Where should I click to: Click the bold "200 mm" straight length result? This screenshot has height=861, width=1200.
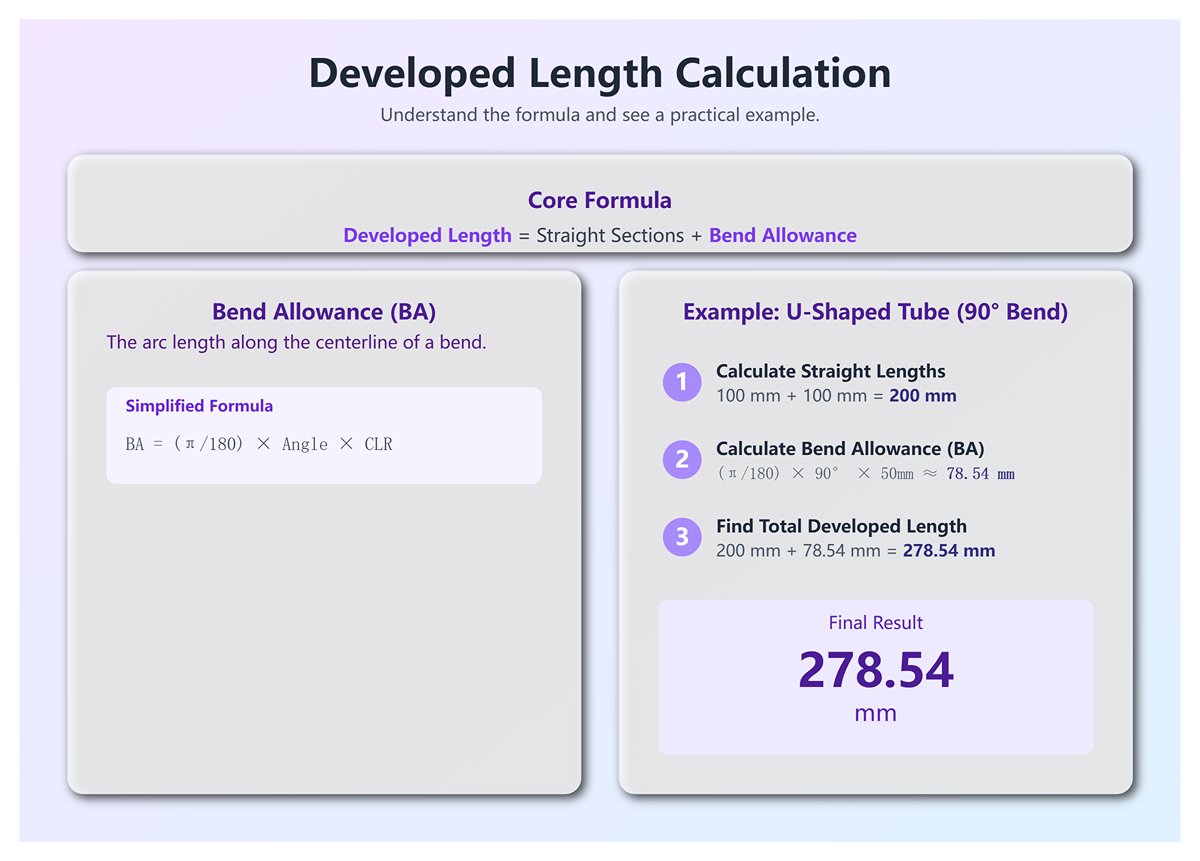(x=922, y=396)
